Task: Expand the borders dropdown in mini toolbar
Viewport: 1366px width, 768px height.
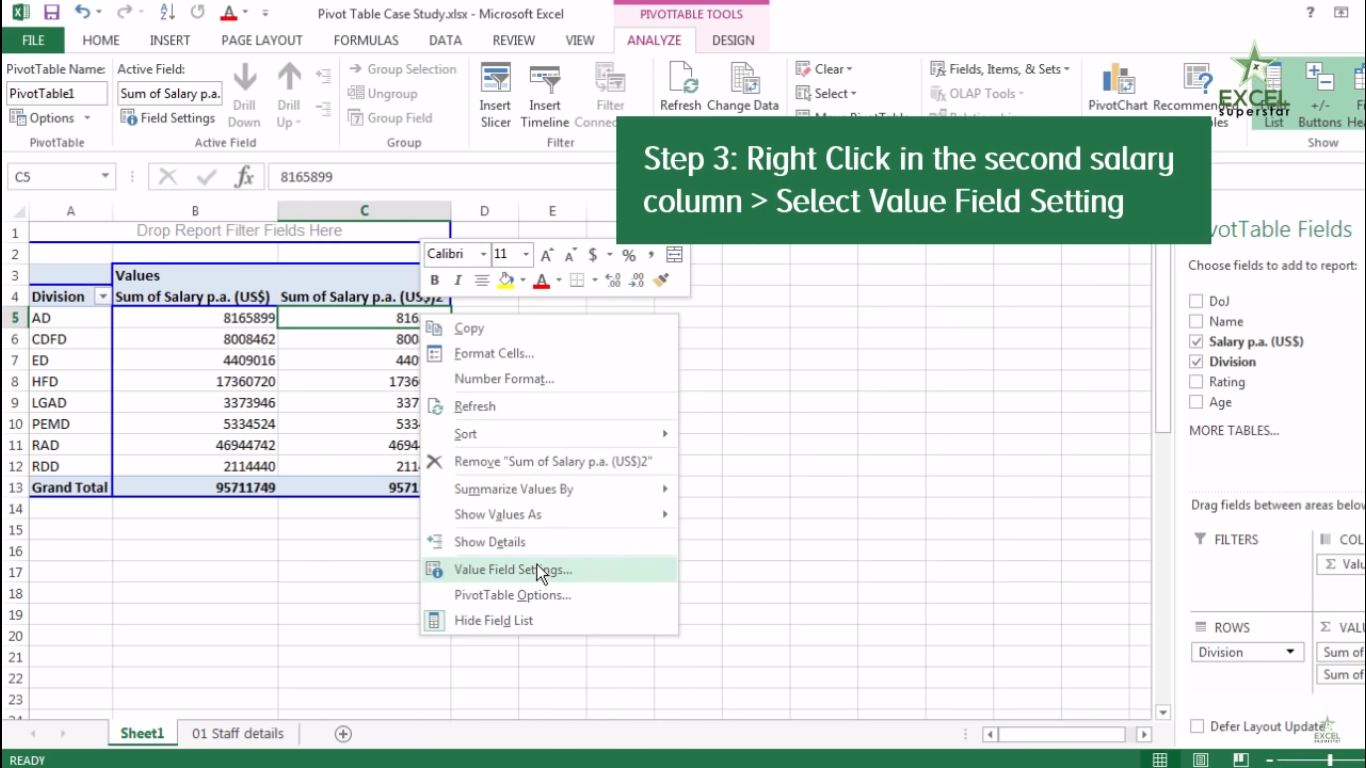Action: pos(594,280)
